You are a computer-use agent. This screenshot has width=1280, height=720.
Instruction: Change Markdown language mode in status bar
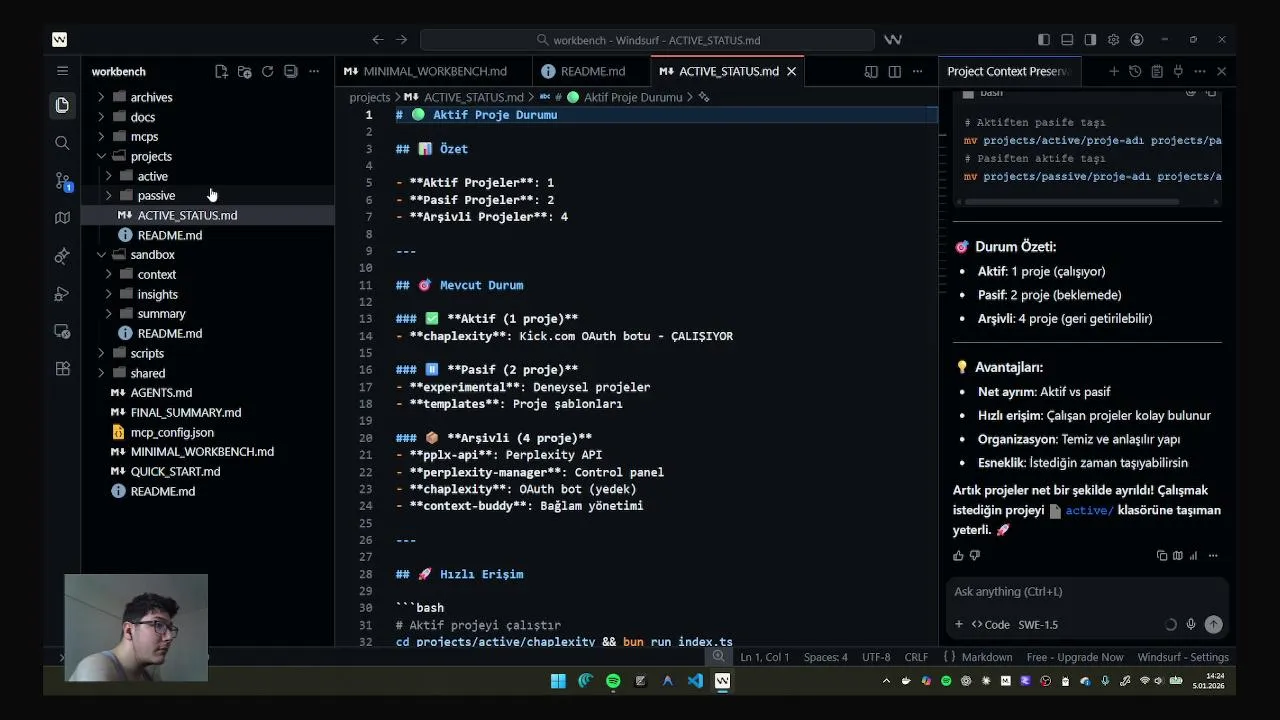(x=986, y=657)
